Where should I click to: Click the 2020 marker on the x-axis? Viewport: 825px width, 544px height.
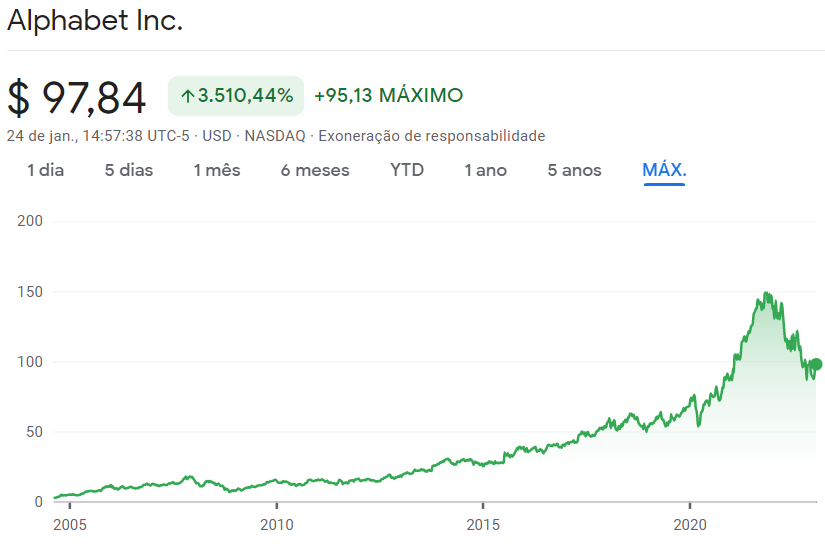point(690,525)
